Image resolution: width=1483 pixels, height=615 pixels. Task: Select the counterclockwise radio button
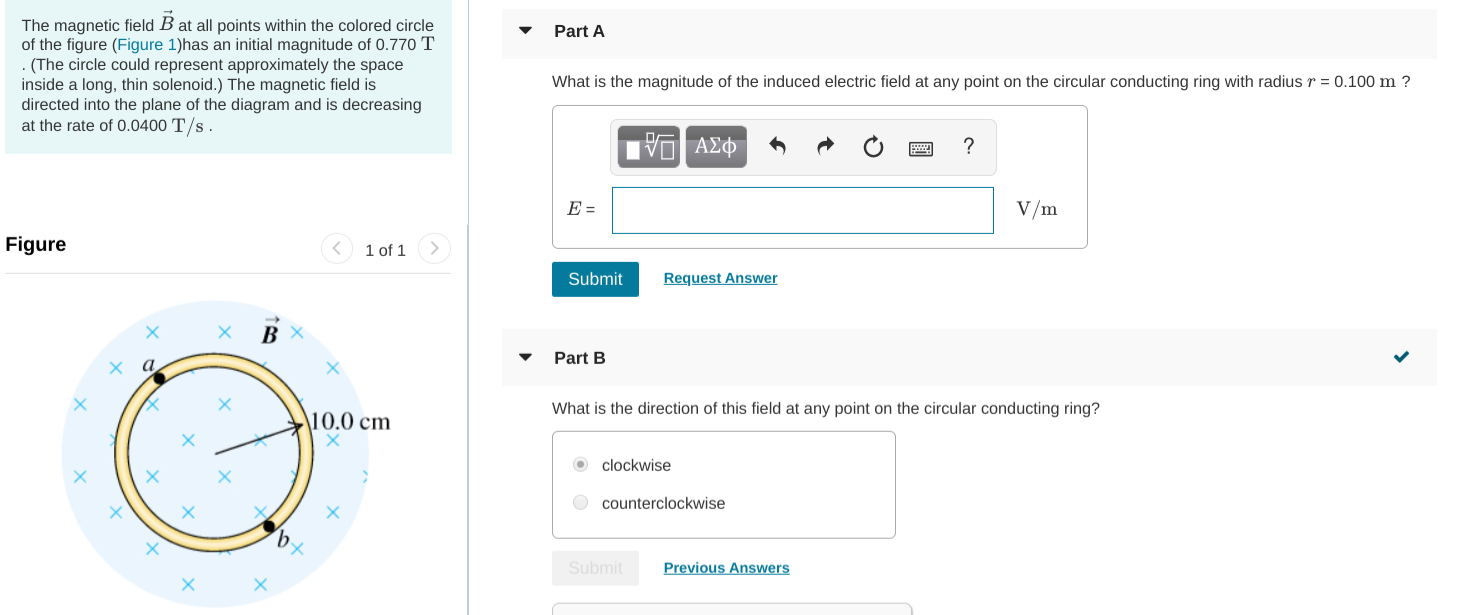580,502
